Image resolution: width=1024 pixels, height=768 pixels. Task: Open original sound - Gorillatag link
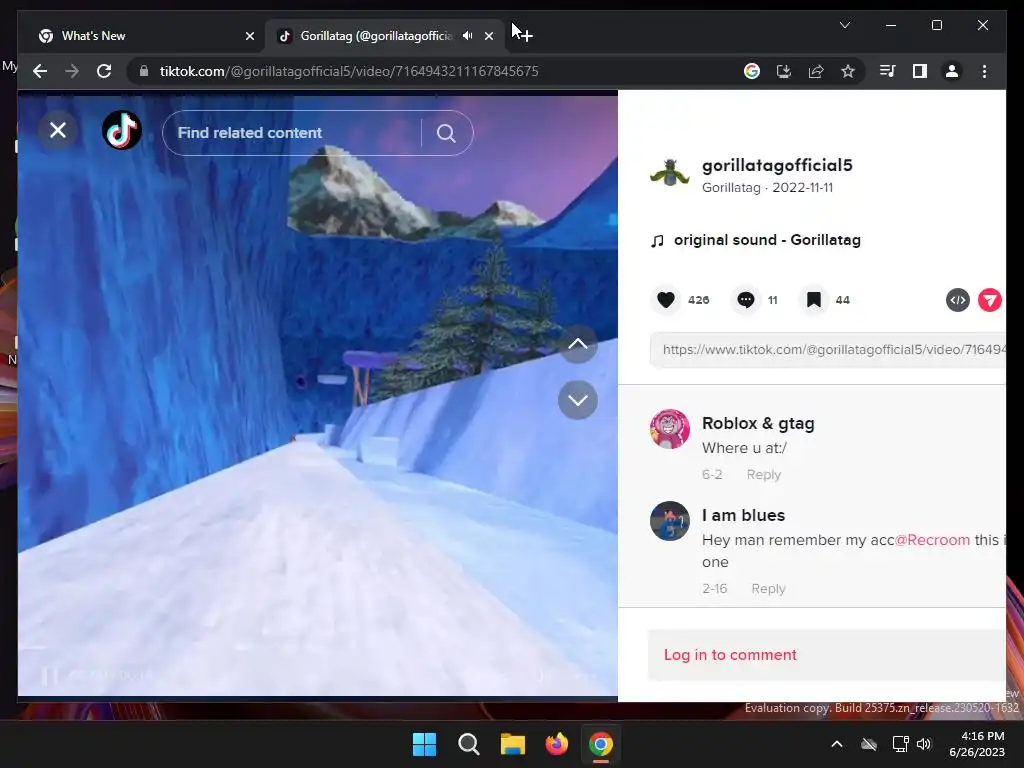767,240
